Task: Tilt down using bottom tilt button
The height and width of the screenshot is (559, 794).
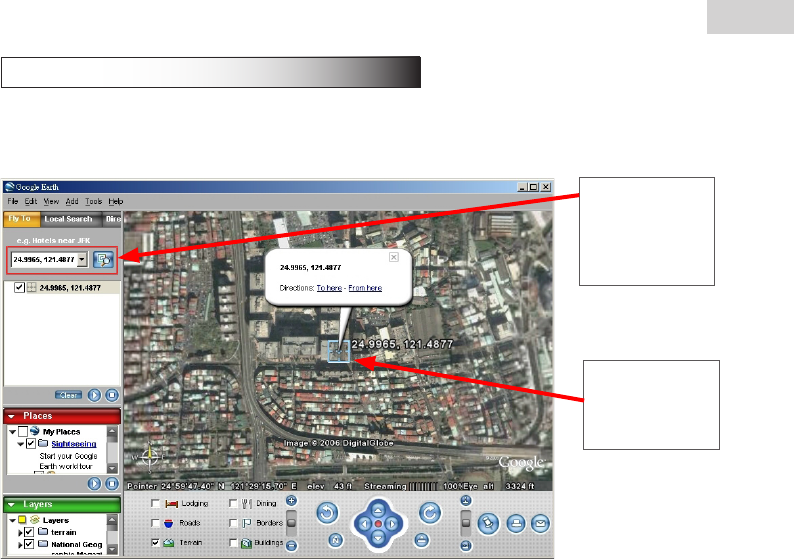Action: pyautogui.click(x=466, y=546)
